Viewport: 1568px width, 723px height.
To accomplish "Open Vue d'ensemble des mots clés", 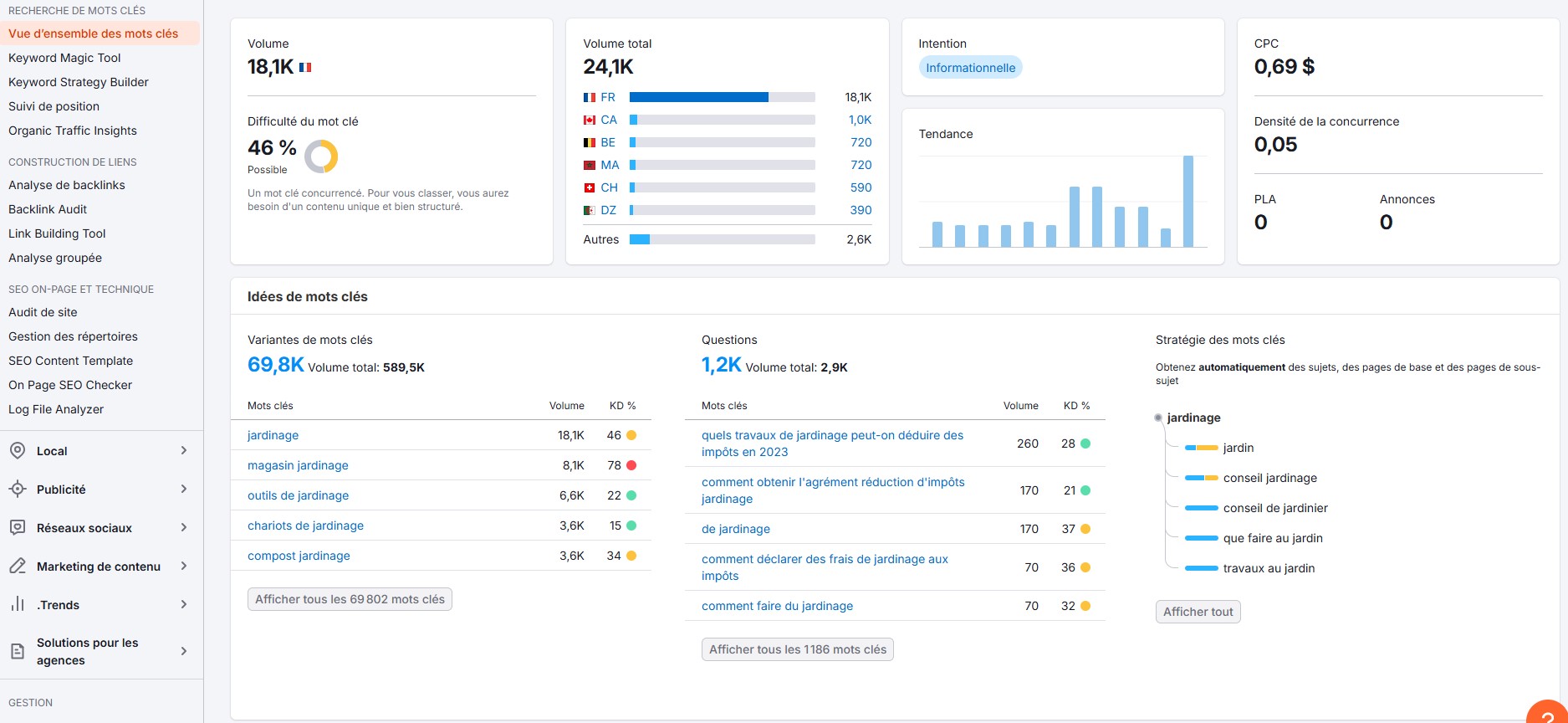I will [94, 33].
